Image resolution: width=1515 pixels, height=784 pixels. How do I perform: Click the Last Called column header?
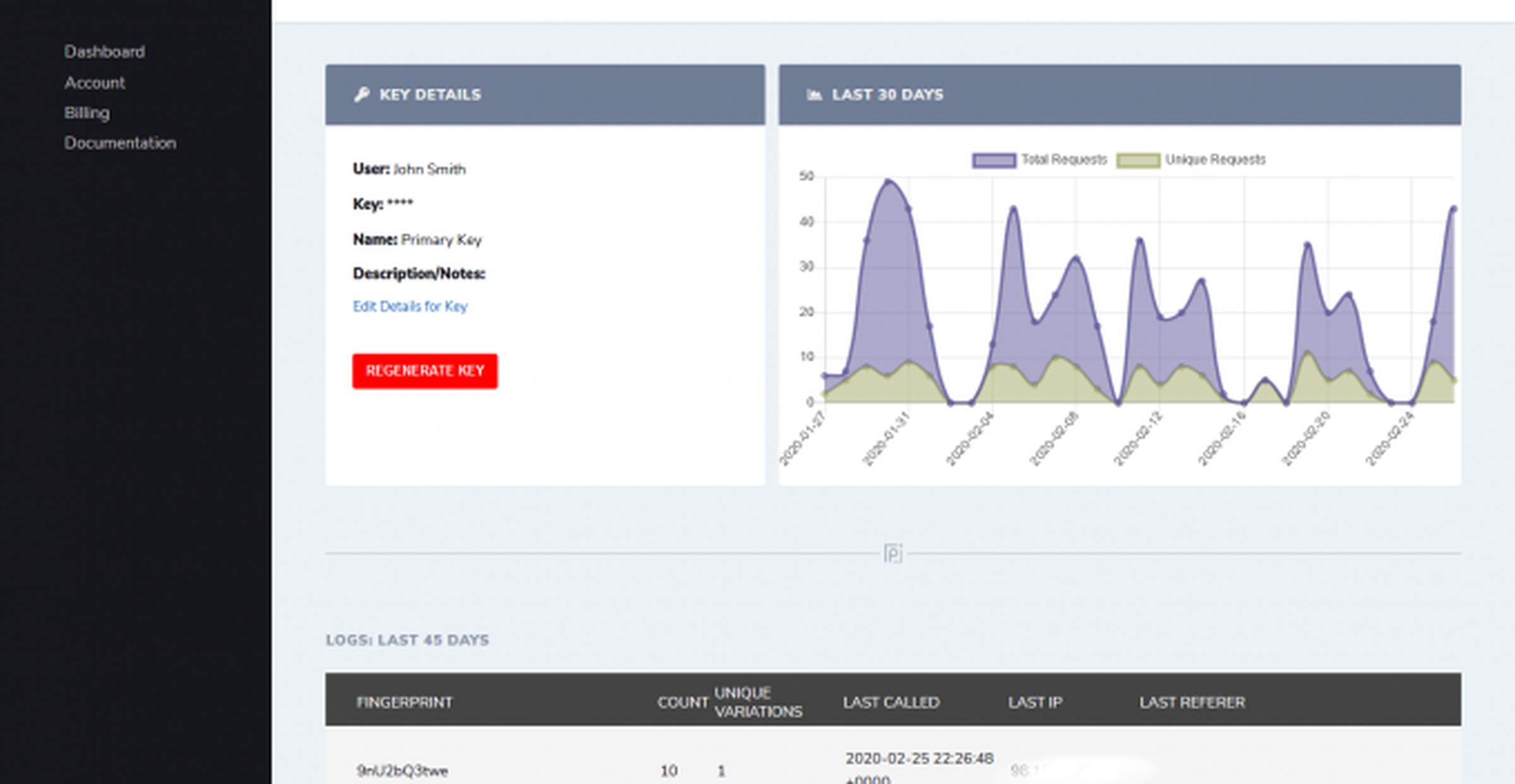pos(891,703)
